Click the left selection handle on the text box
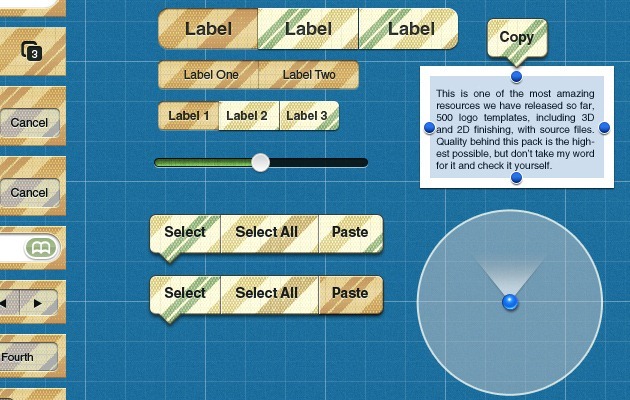The image size is (630, 400). 430,128
